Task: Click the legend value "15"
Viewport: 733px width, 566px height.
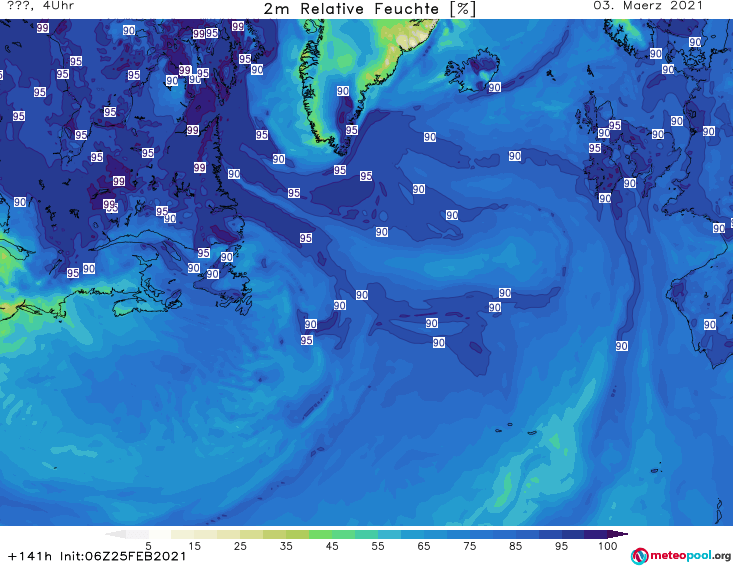Action: tap(194, 546)
